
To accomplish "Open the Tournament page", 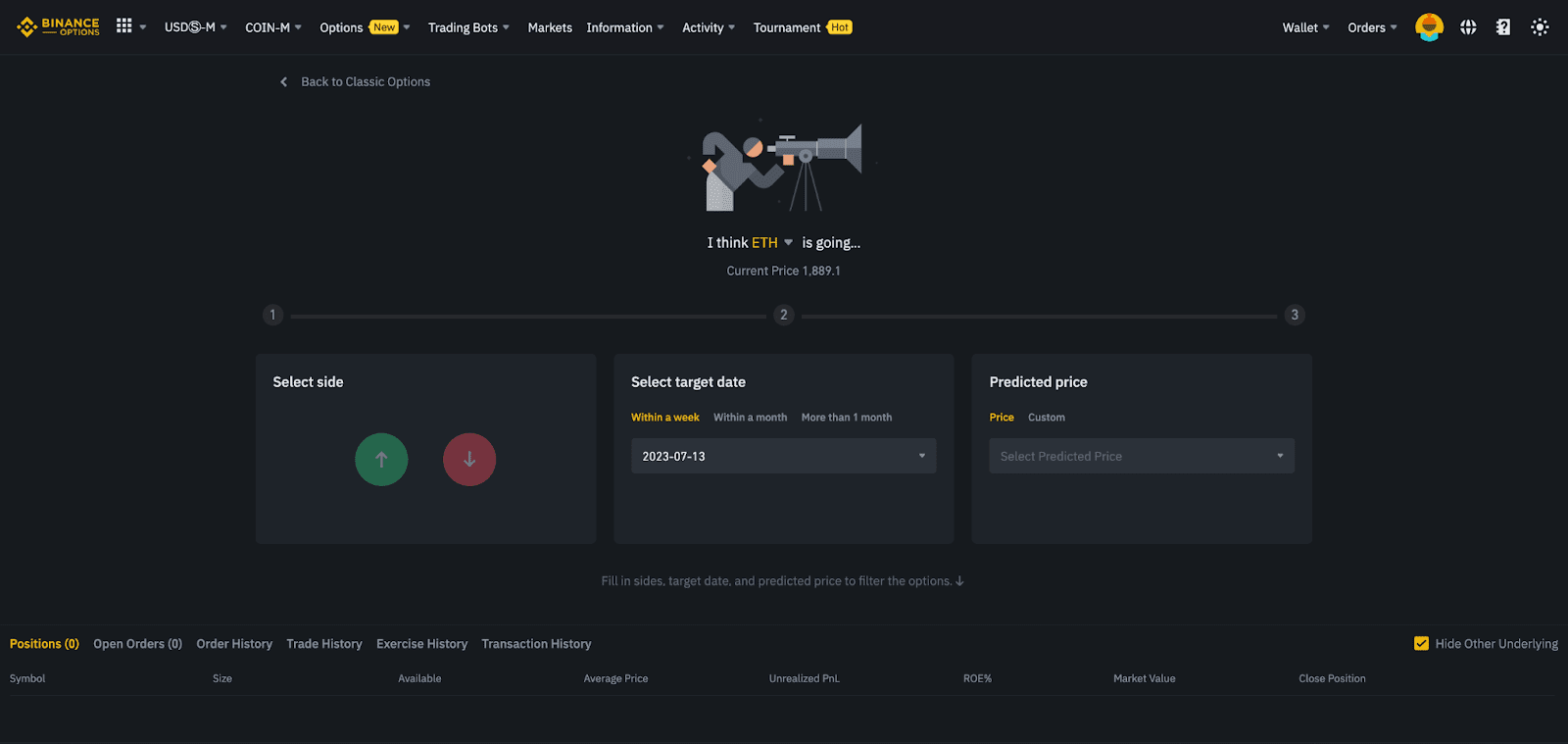I will point(803,27).
